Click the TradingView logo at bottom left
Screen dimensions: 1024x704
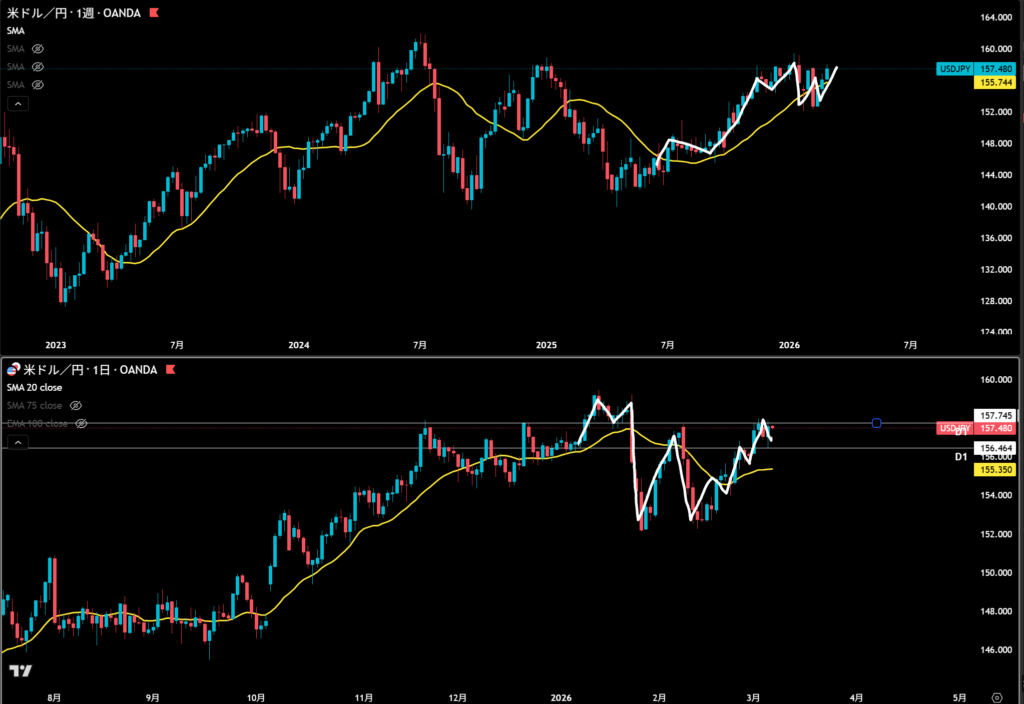pos(19,671)
